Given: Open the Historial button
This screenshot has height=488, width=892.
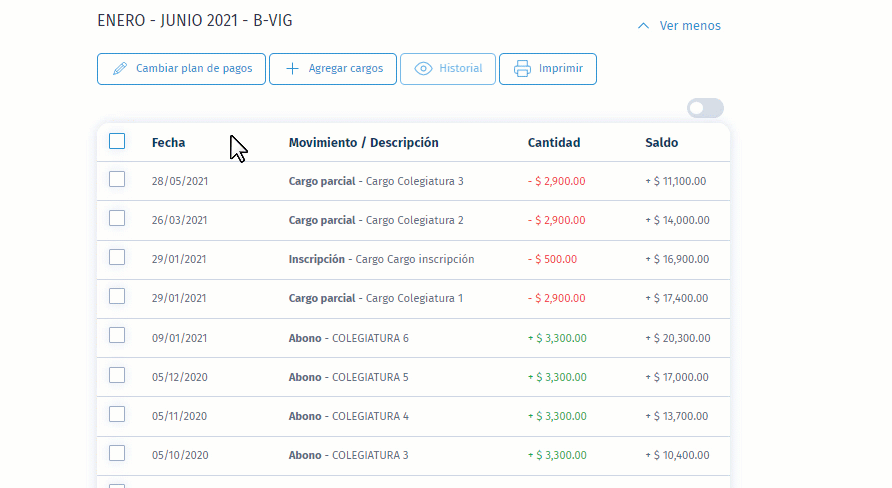Looking at the screenshot, I should pos(448,69).
